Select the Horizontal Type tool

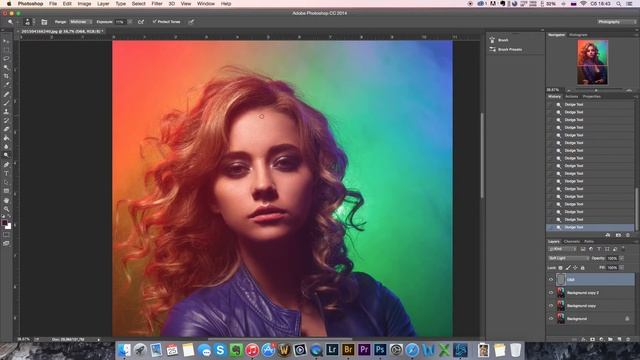(6, 174)
